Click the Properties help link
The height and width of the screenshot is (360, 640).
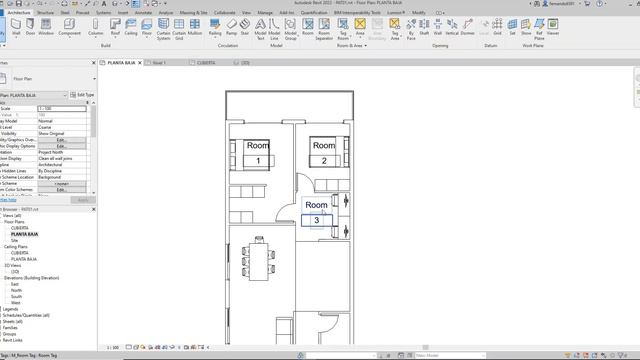coord(8,200)
